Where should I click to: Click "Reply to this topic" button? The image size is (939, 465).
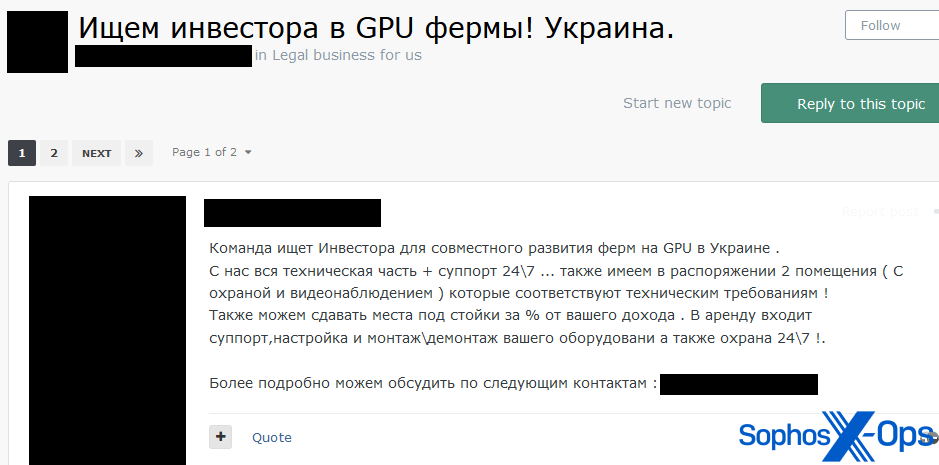(849, 103)
